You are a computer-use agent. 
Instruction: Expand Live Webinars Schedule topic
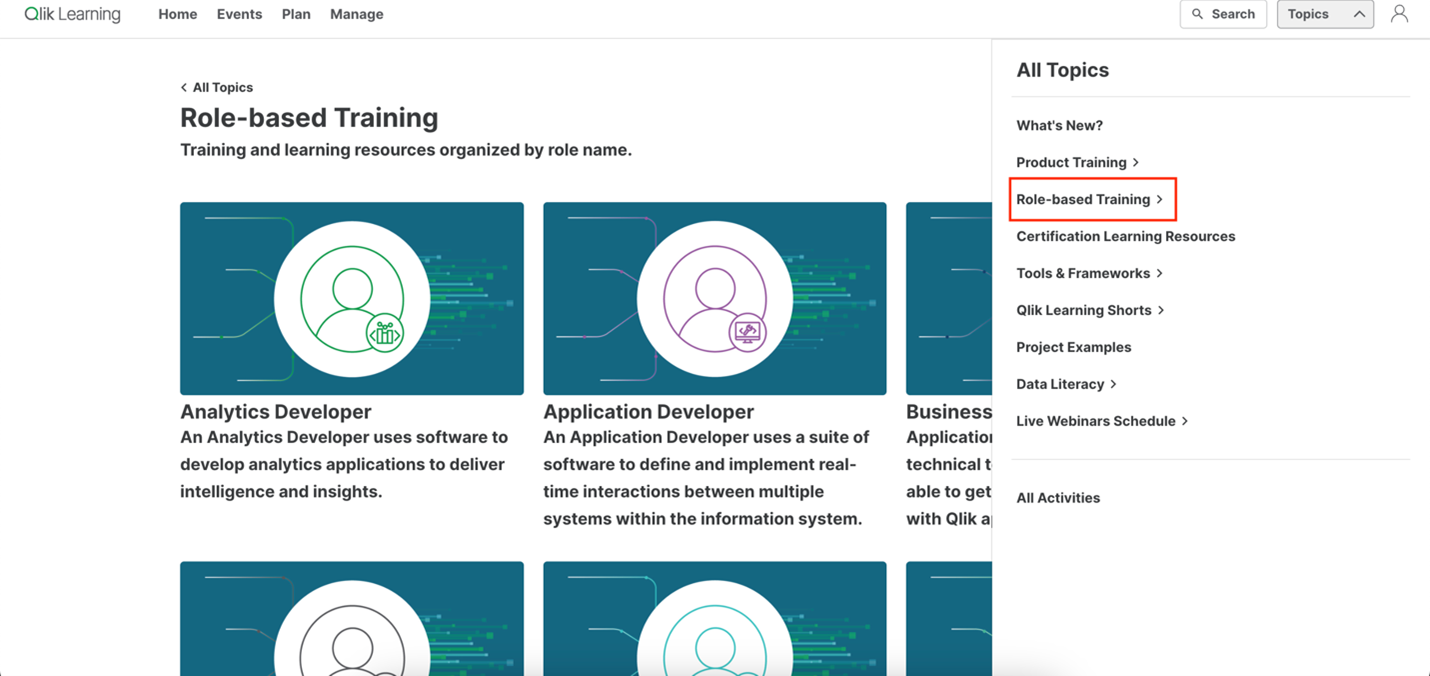click(1103, 421)
